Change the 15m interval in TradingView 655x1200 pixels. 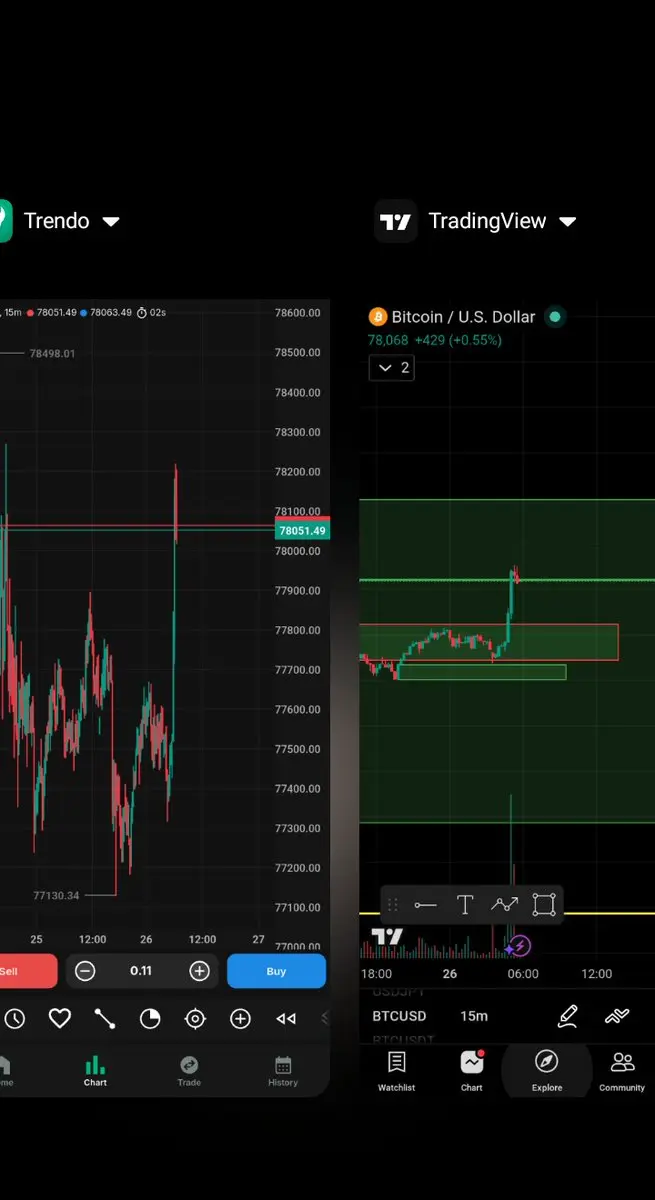click(x=474, y=1016)
